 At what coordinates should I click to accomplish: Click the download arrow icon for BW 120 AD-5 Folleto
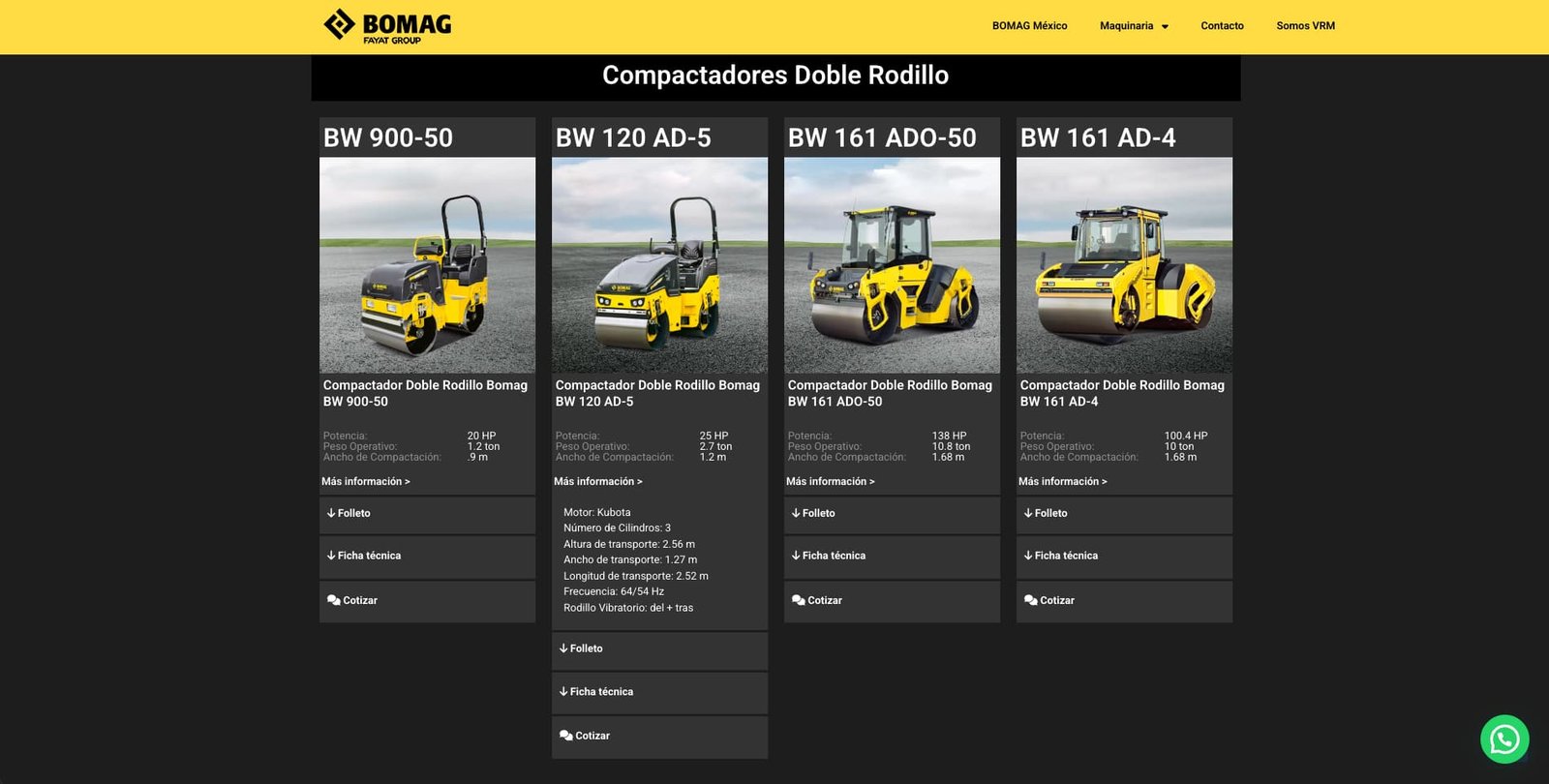(563, 648)
